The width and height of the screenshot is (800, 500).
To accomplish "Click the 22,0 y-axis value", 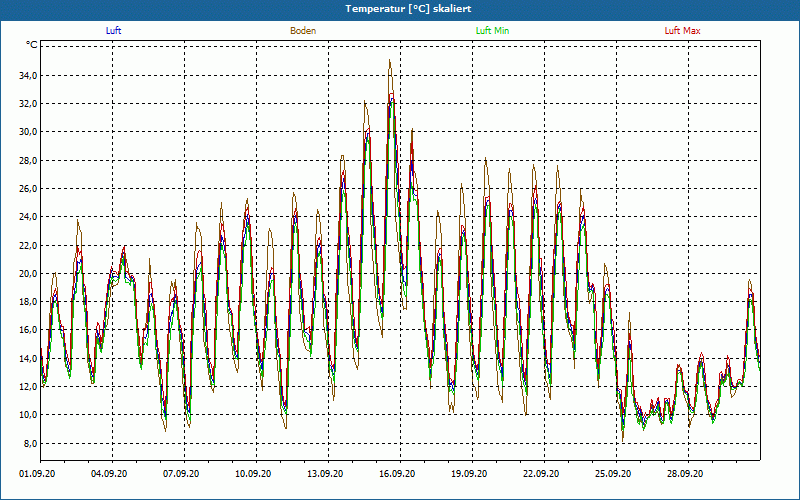I will (27, 245).
